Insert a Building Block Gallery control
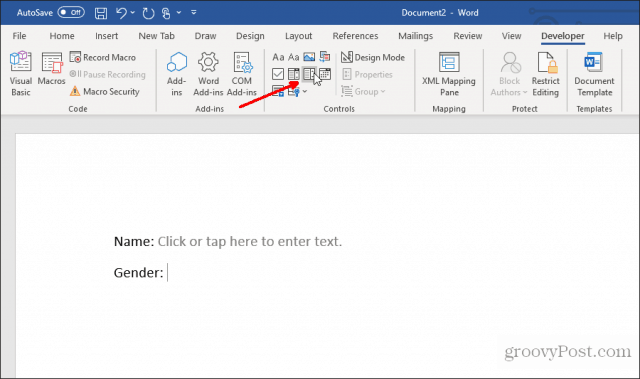The height and width of the screenshot is (379, 640). [x=325, y=57]
